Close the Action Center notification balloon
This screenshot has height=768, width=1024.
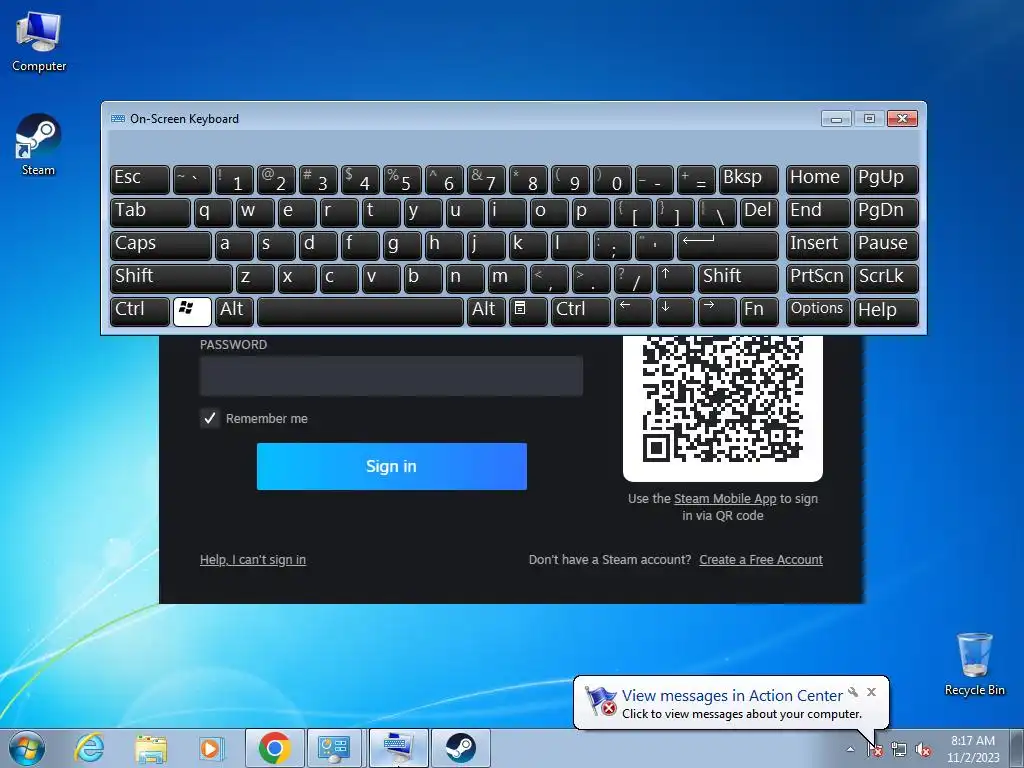871,692
